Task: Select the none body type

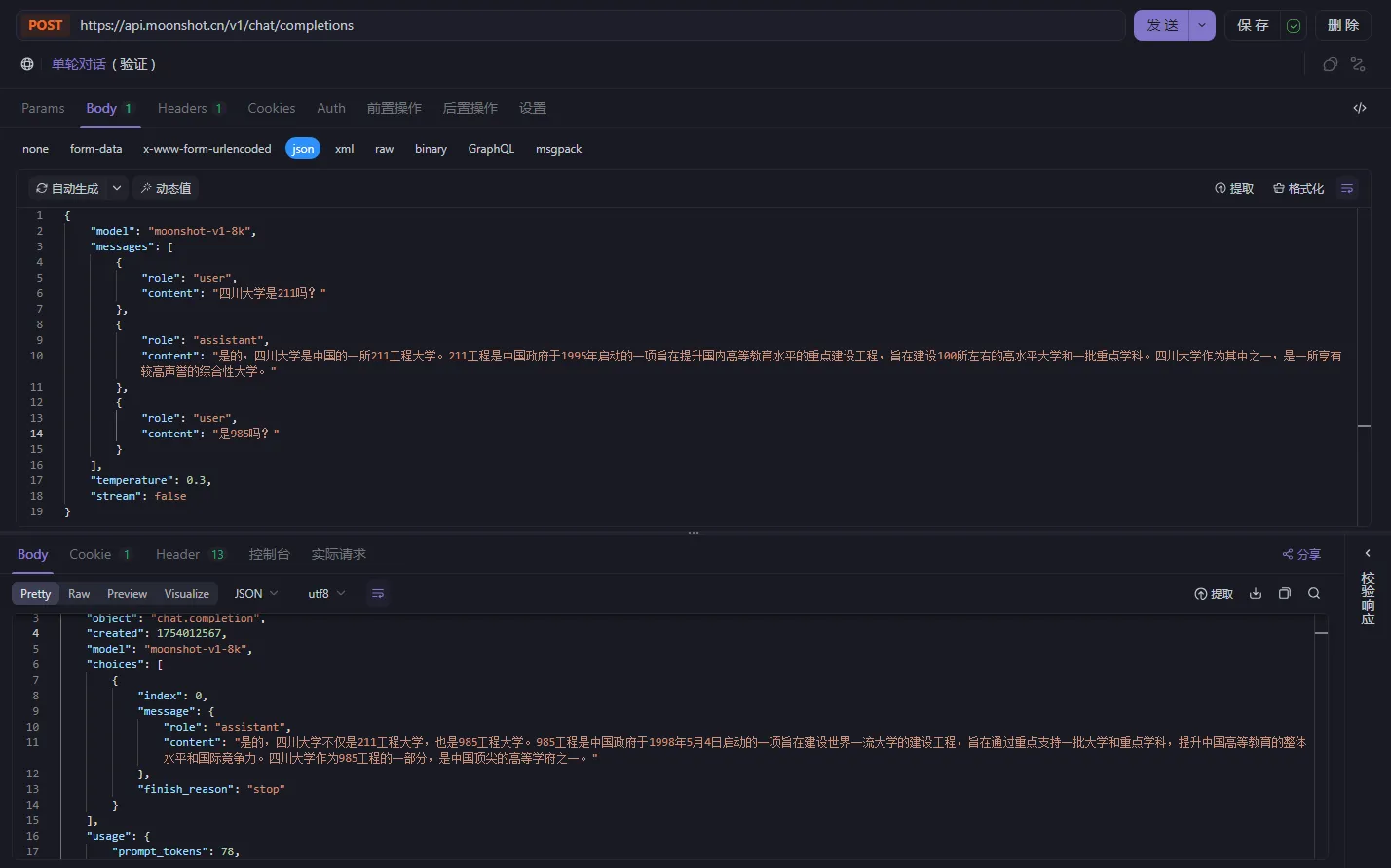Action: [36, 149]
